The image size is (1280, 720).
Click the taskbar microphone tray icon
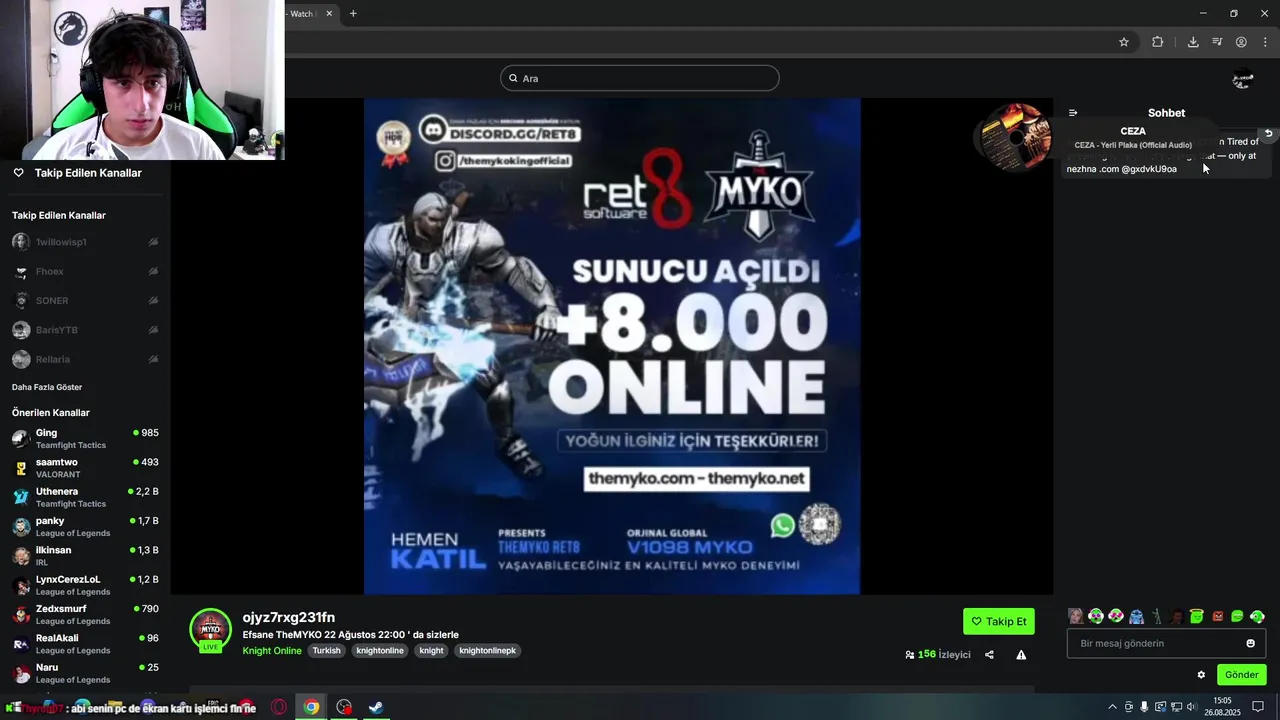click(1144, 707)
